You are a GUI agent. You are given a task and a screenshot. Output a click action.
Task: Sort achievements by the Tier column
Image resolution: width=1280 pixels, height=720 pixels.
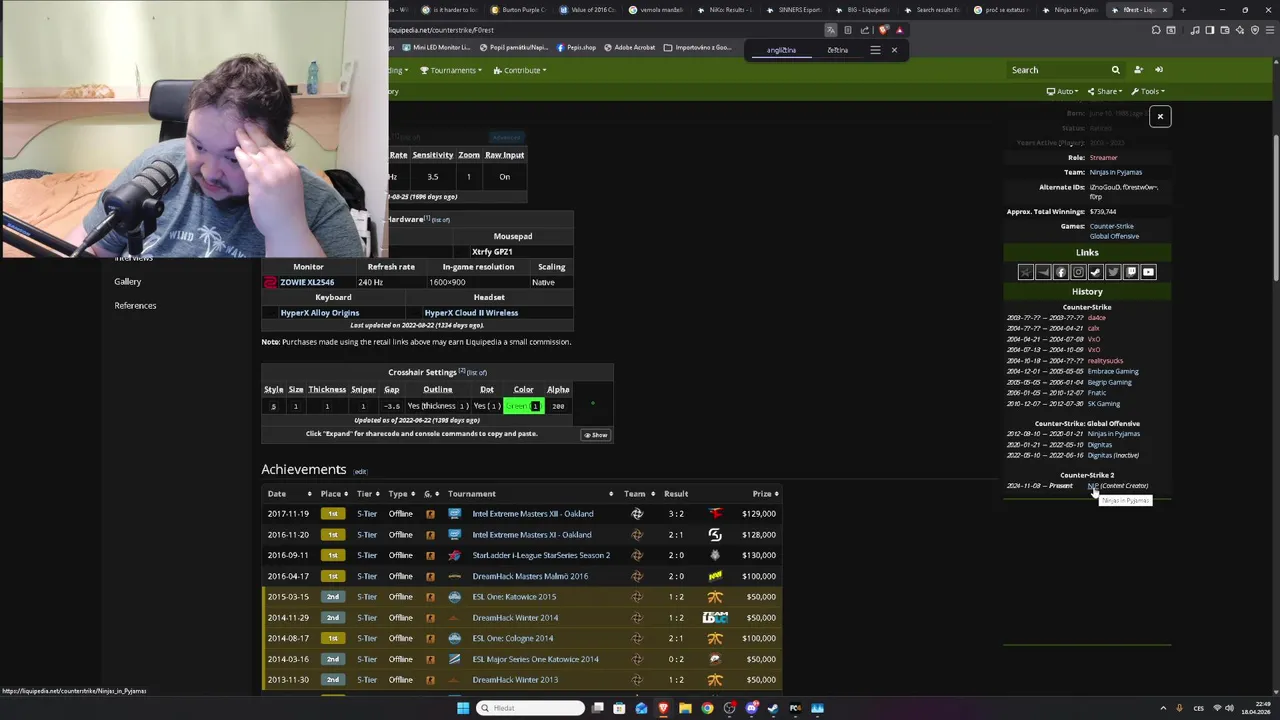click(x=369, y=493)
